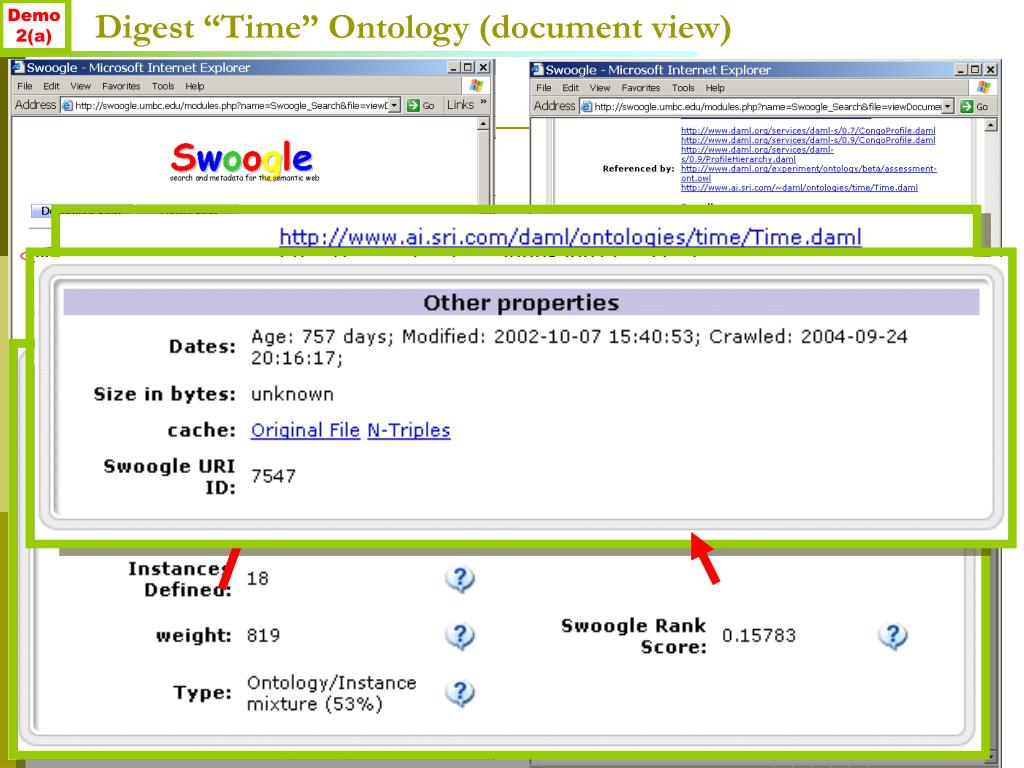The width and height of the screenshot is (1024, 768).
Task: Open Edit menu in left Swoogle window
Action: point(51,86)
